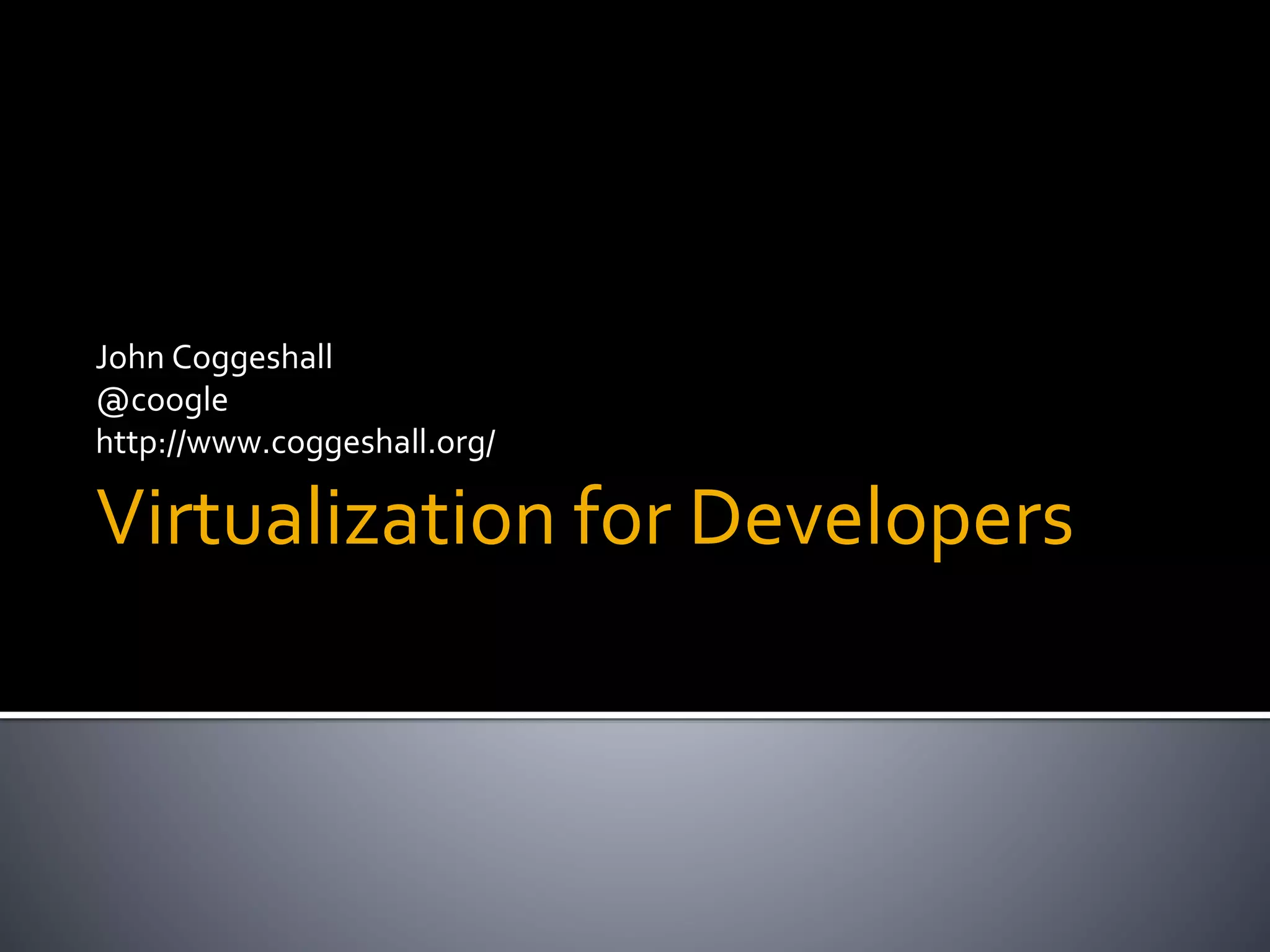The width and height of the screenshot is (1270, 952).
Task: Click the first name John
Action: [130, 358]
